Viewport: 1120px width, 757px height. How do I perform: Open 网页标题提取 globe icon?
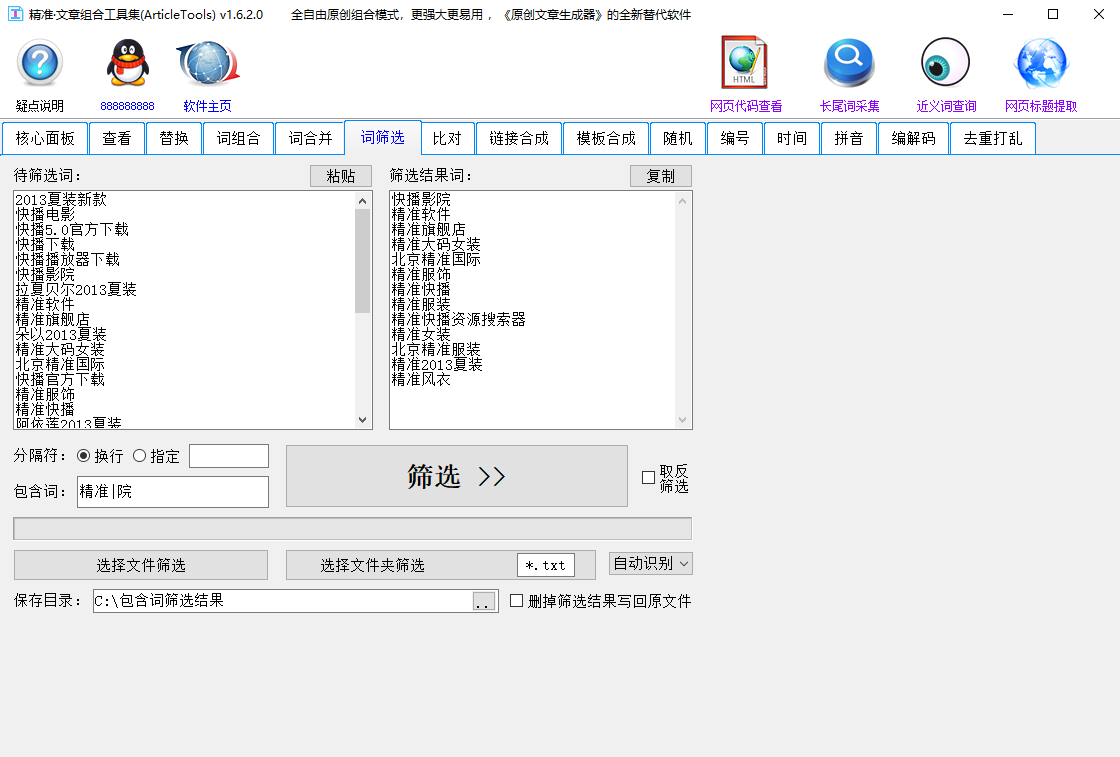tap(1041, 63)
